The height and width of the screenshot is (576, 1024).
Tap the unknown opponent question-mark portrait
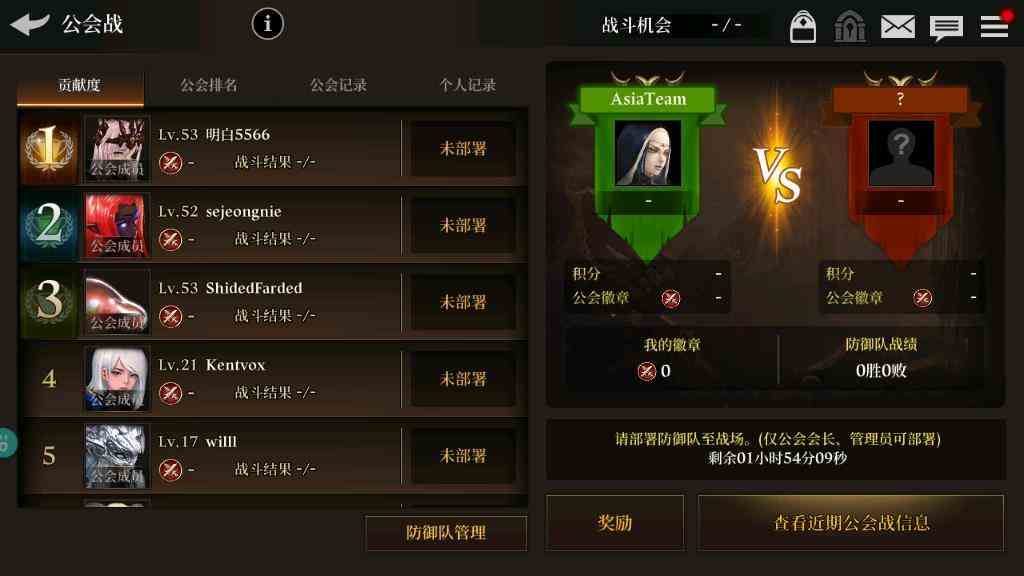tap(901, 153)
